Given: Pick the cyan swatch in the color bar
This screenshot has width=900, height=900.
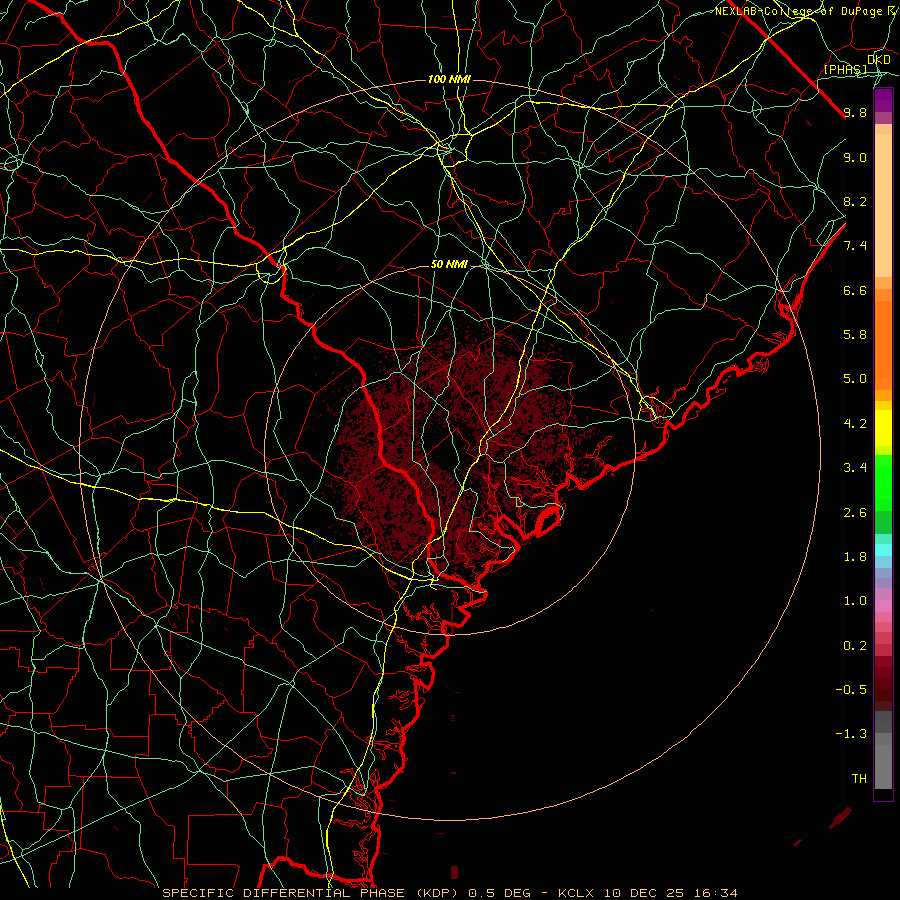Looking at the screenshot, I should click(x=883, y=550).
